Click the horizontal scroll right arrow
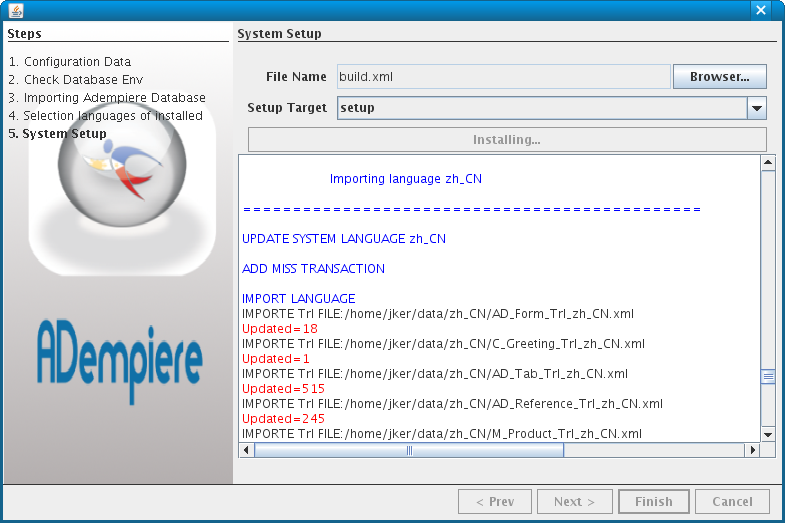Image resolution: width=785 pixels, height=523 pixels. (752, 450)
